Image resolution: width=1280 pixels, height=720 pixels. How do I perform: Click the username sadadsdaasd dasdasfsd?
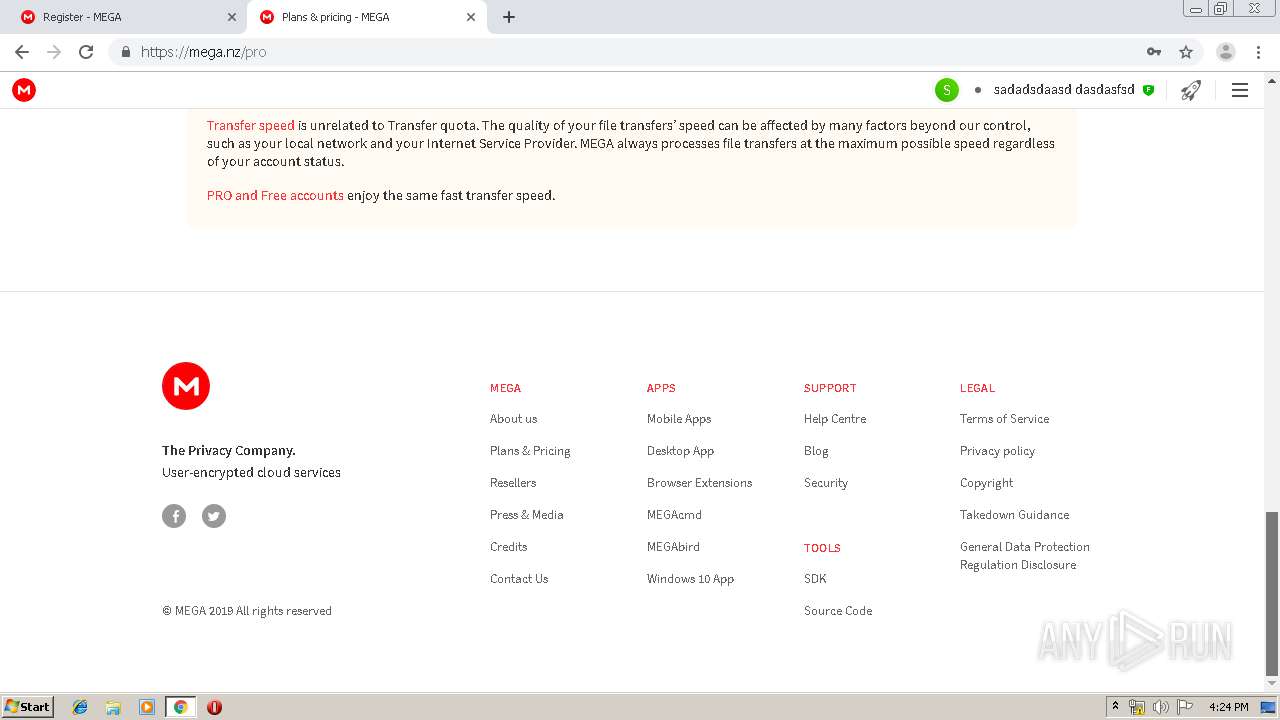point(1064,90)
